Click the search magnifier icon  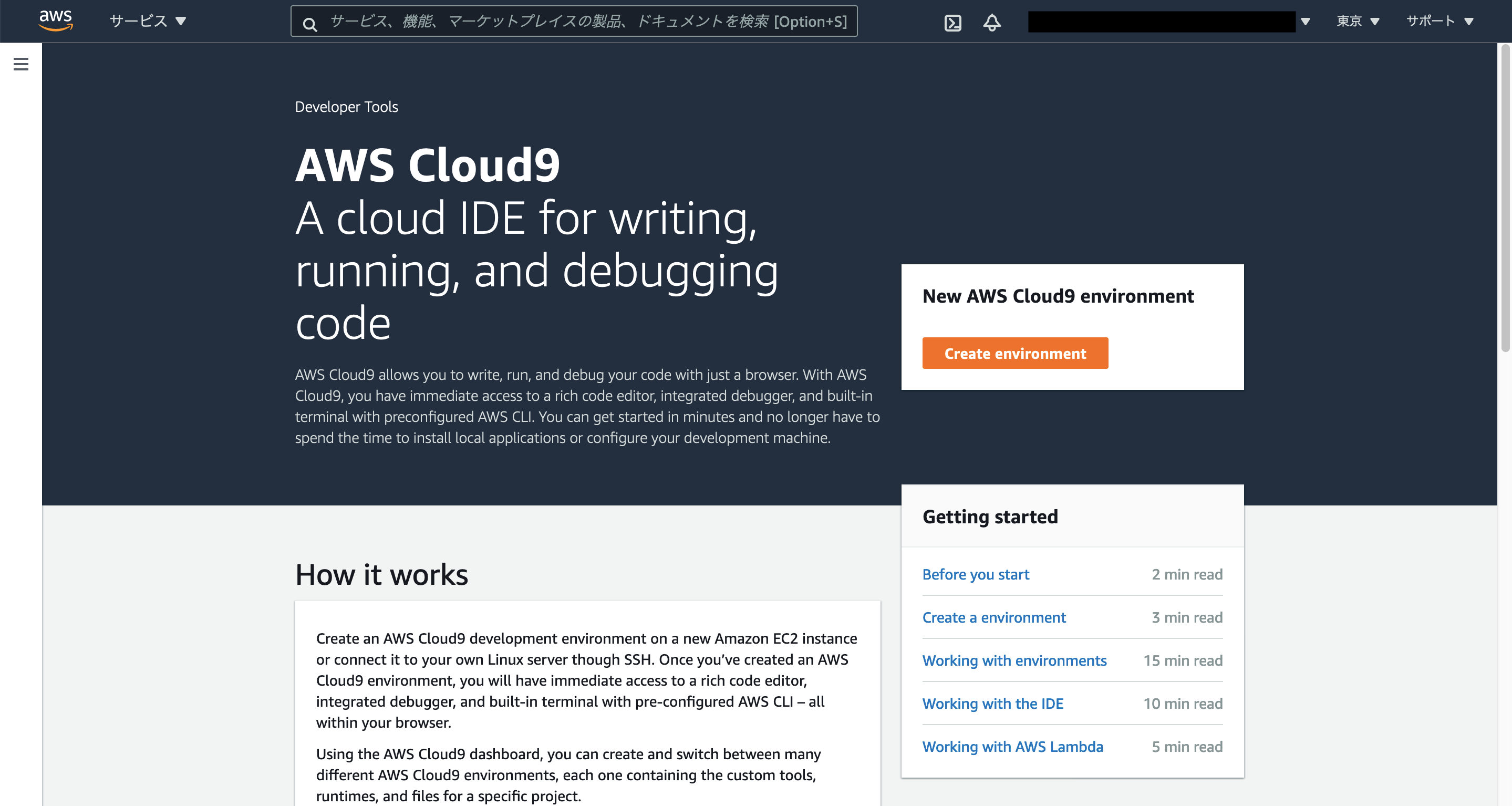(310, 24)
